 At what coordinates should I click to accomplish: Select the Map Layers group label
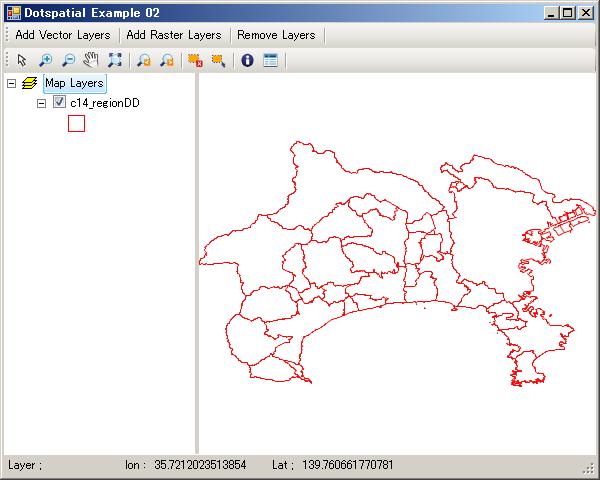(74, 84)
